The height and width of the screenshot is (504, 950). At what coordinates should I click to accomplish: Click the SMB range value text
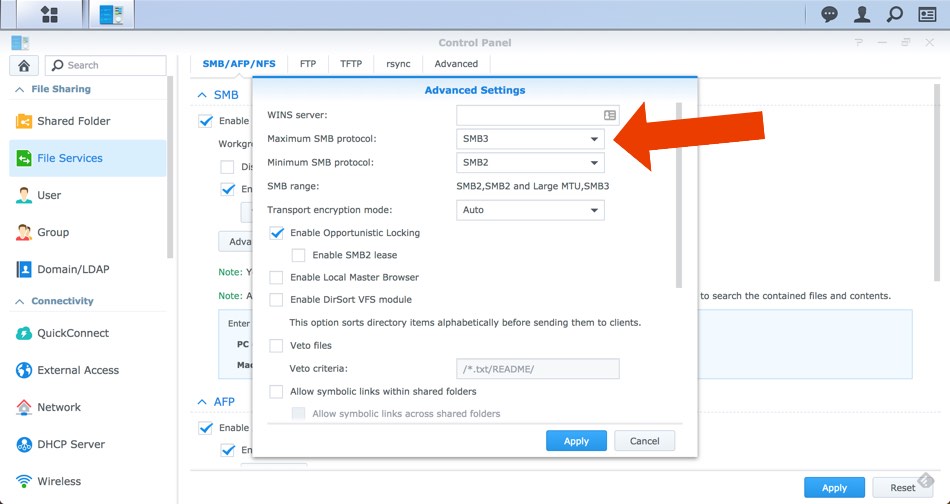pos(533,186)
